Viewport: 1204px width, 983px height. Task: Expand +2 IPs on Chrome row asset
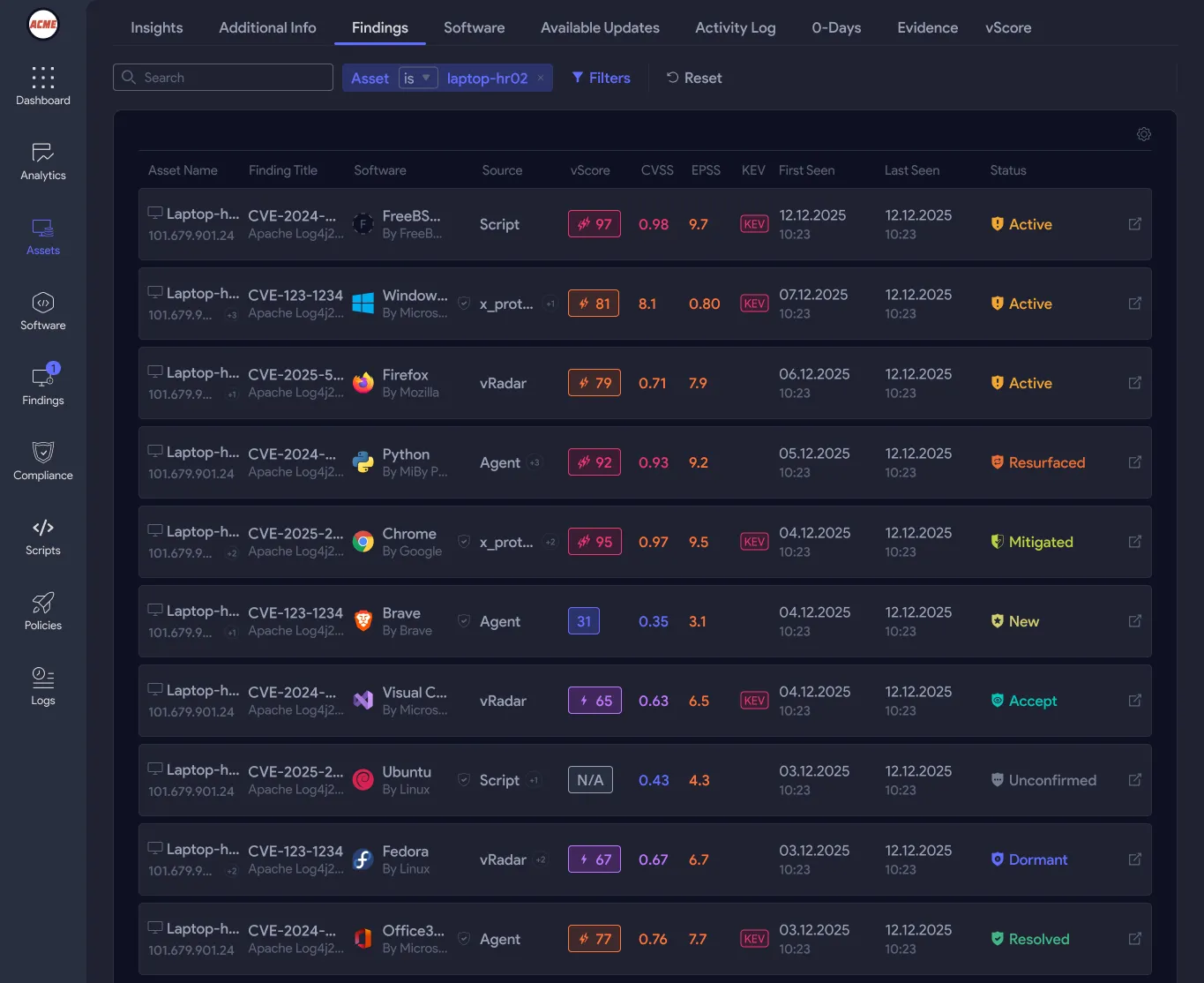click(232, 553)
